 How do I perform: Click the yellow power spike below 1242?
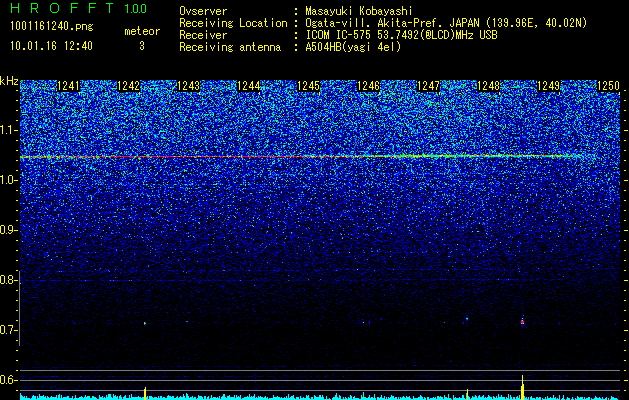[145, 393]
